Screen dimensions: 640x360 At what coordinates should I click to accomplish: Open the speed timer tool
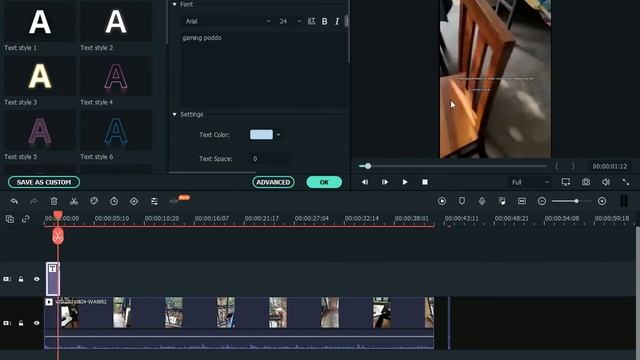[114, 201]
